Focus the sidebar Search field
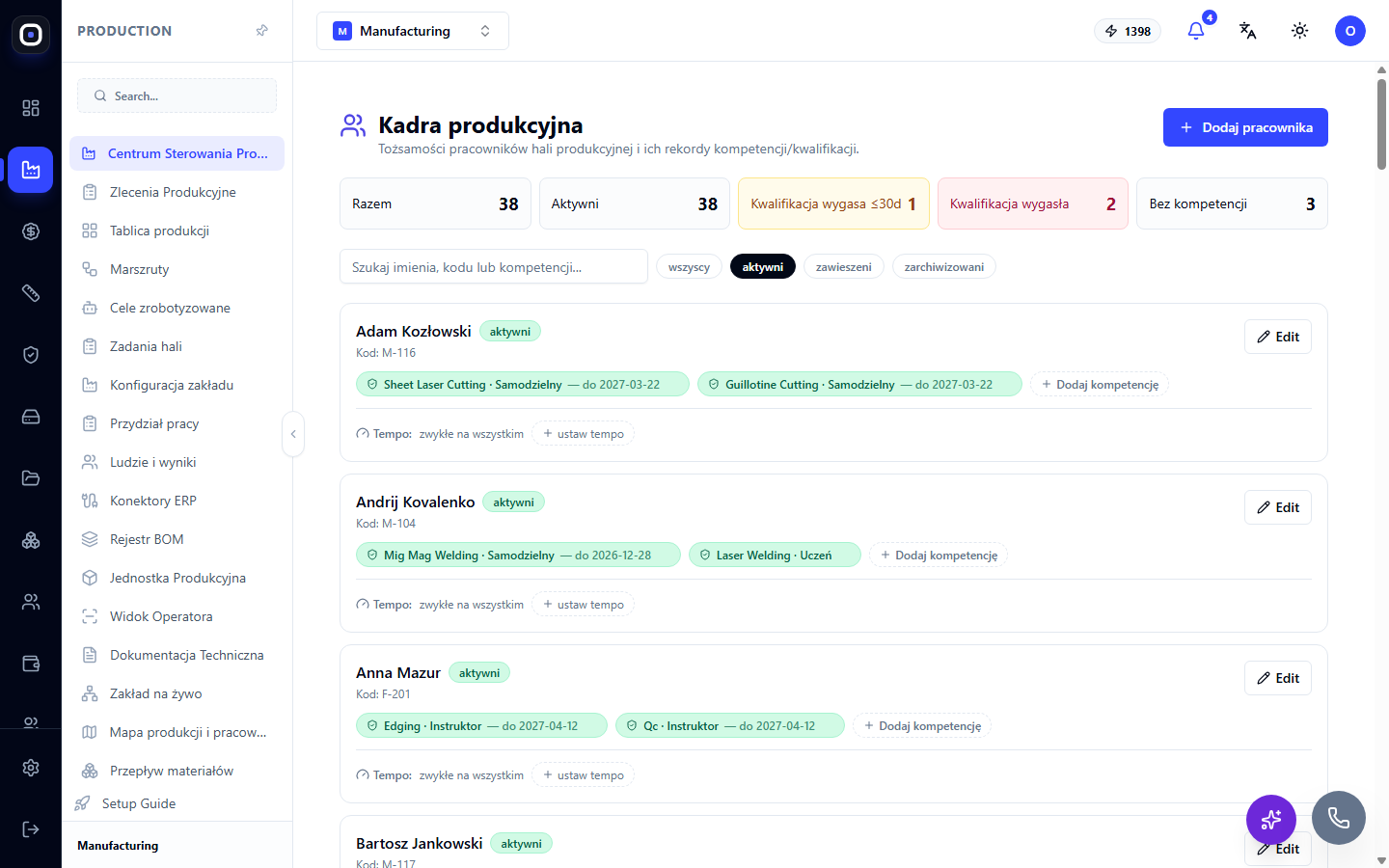This screenshot has width=1389, height=868. [177, 95]
